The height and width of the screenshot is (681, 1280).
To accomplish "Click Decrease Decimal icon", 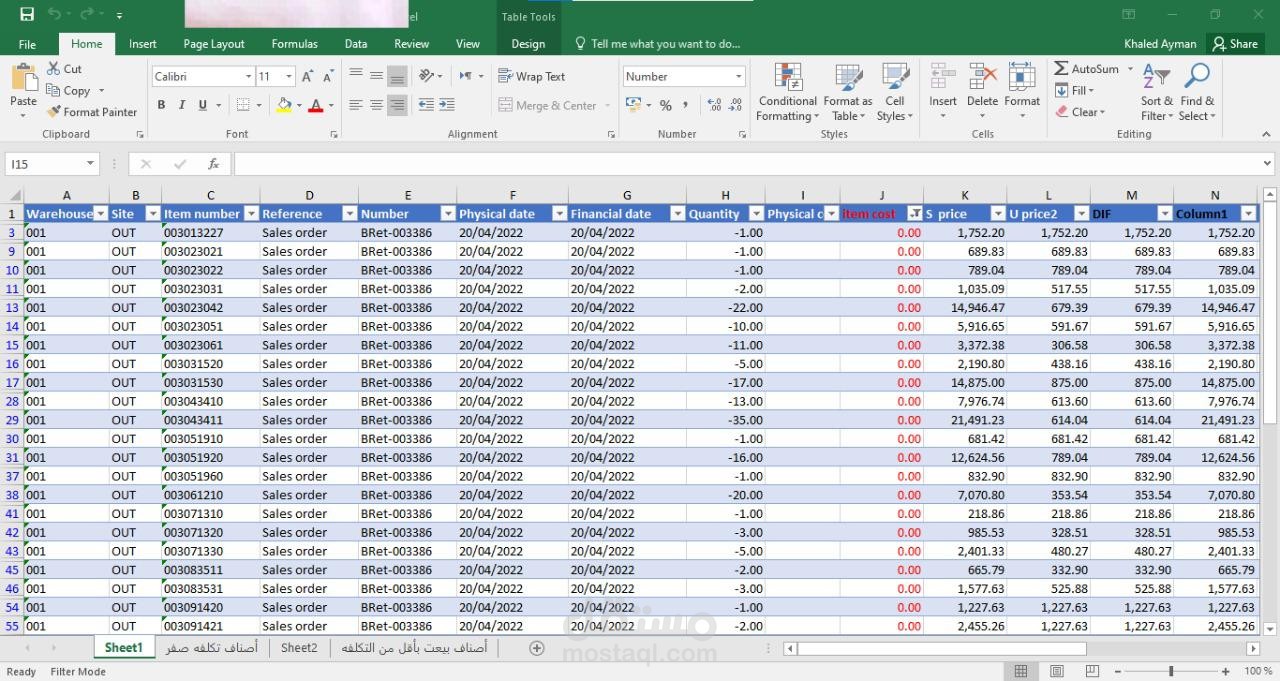I will pos(736,105).
